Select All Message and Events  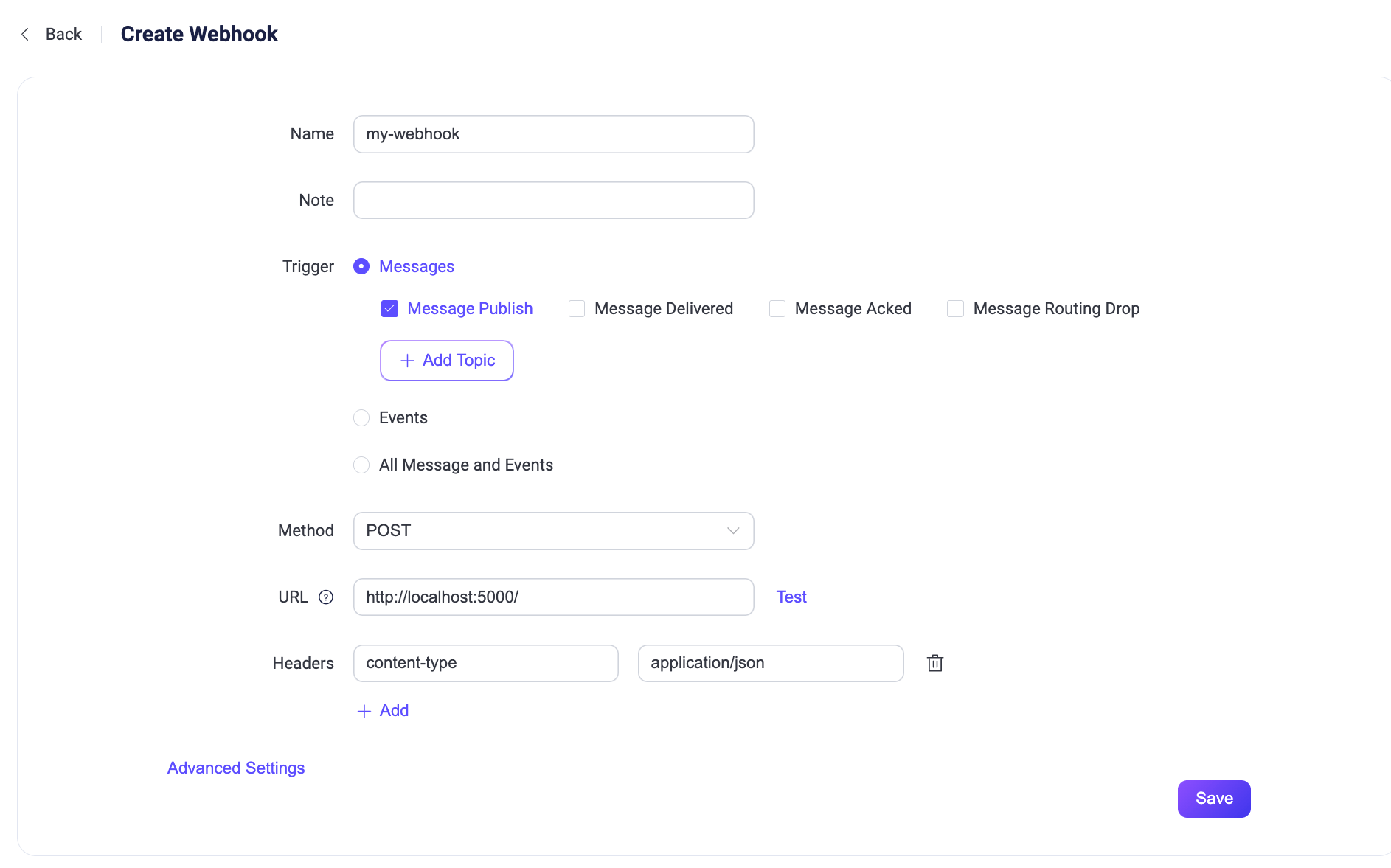tap(361, 465)
